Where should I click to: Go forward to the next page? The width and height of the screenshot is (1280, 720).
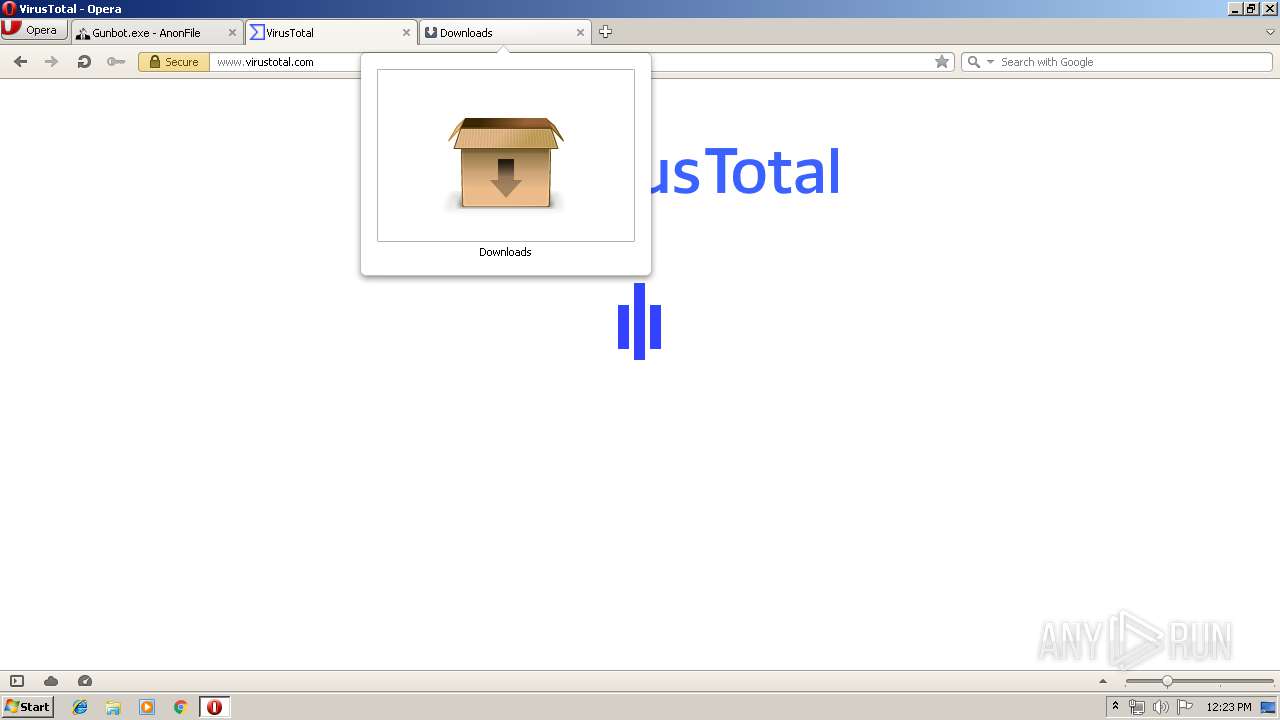coord(52,62)
